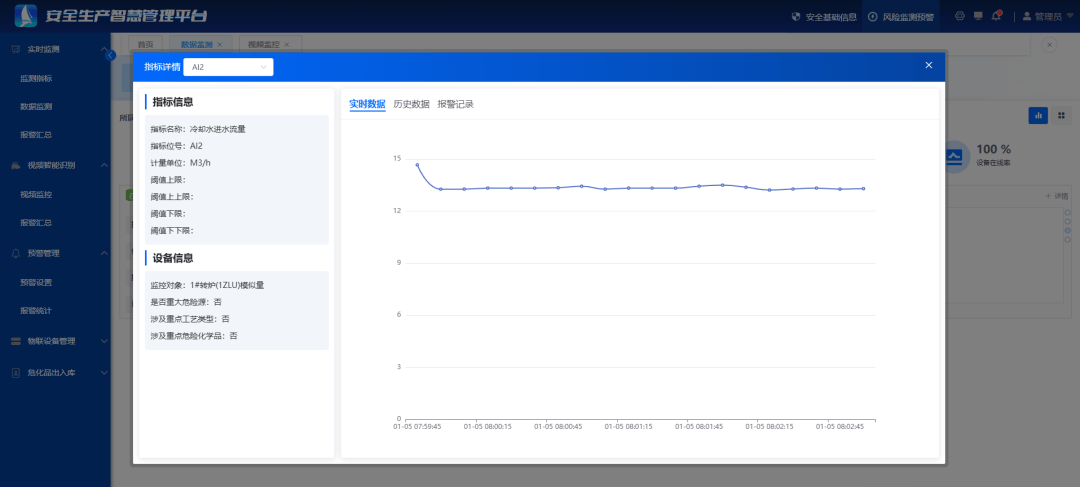Image resolution: width=1080 pixels, height=487 pixels.
Task: Click the 指标名称:冷却水进水流量 row
Action: [x=198, y=129]
